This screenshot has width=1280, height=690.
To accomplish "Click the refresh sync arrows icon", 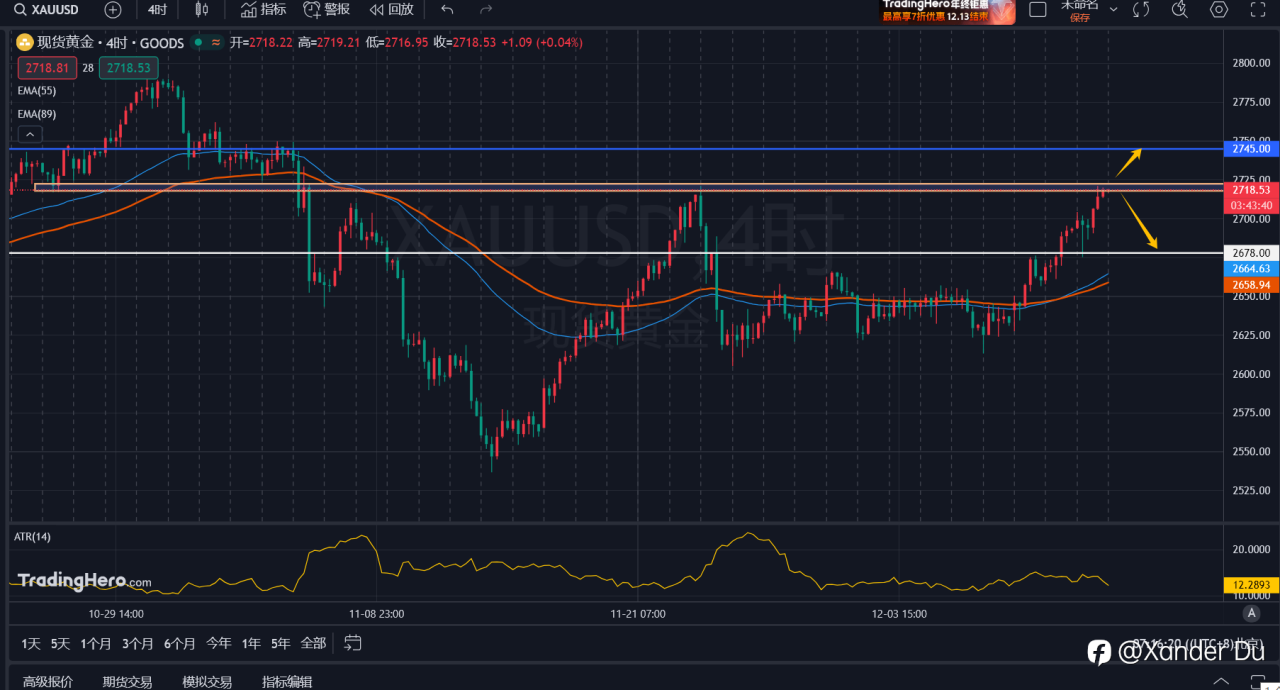I will (x=1141, y=10).
